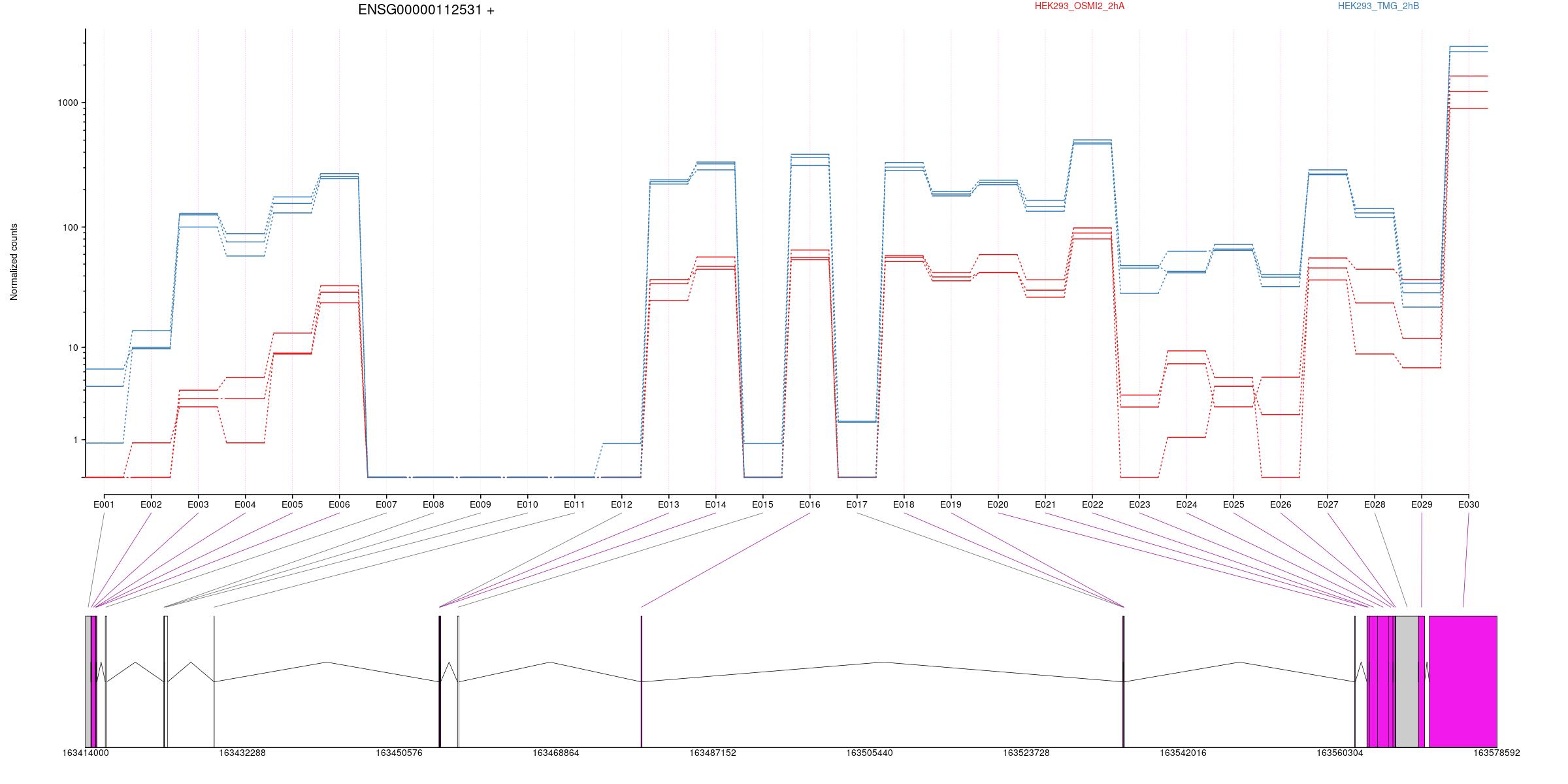Click genomic coordinate 163414000
The image size is (1568, 784).
[86, 753]
